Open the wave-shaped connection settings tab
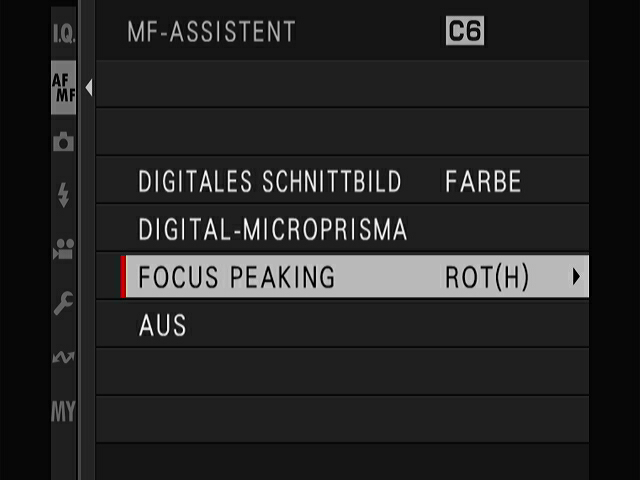640x480 pixels. coord(63,357)
